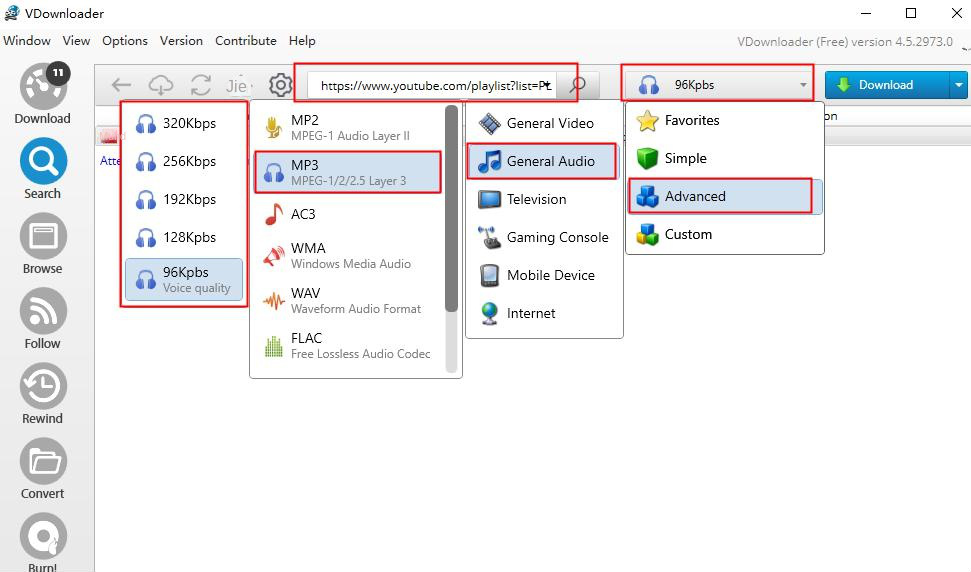Choose MP3 format entry
This screenshot has width=971, height=572.
point(349,173)
